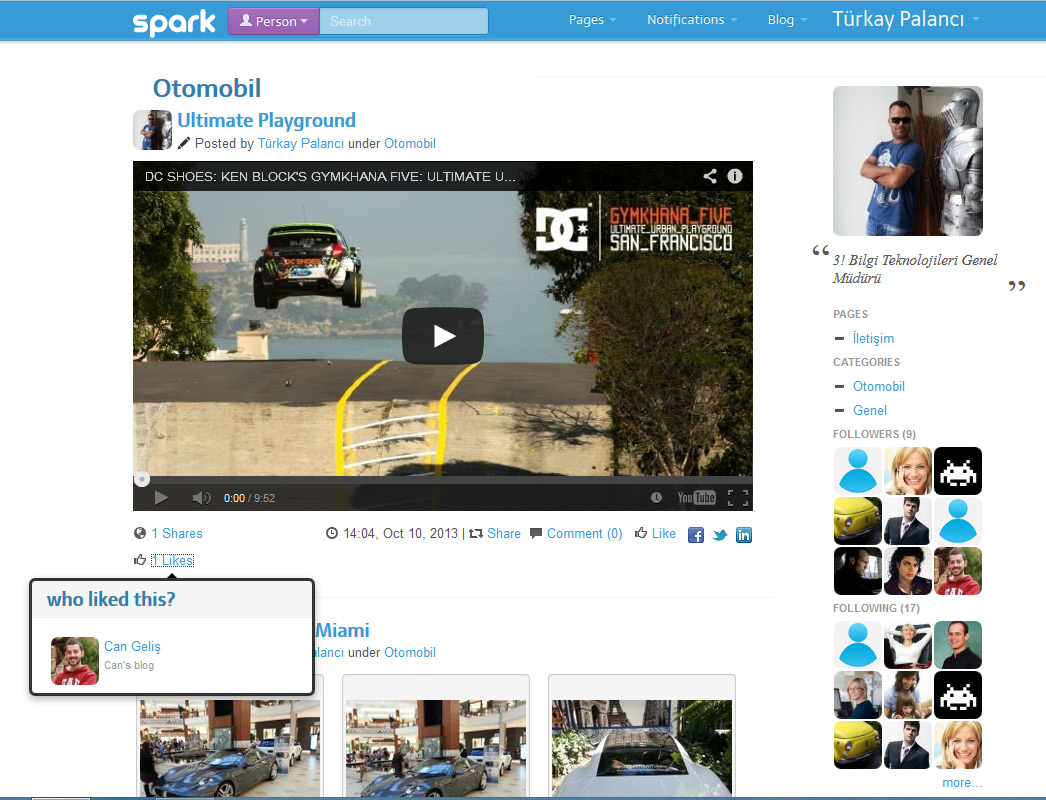The height and width of the screenshot is (800, 1046).
Task: Open Otomobil category link under Miami post
Action: pyautogui.click(x=410, y=653)
